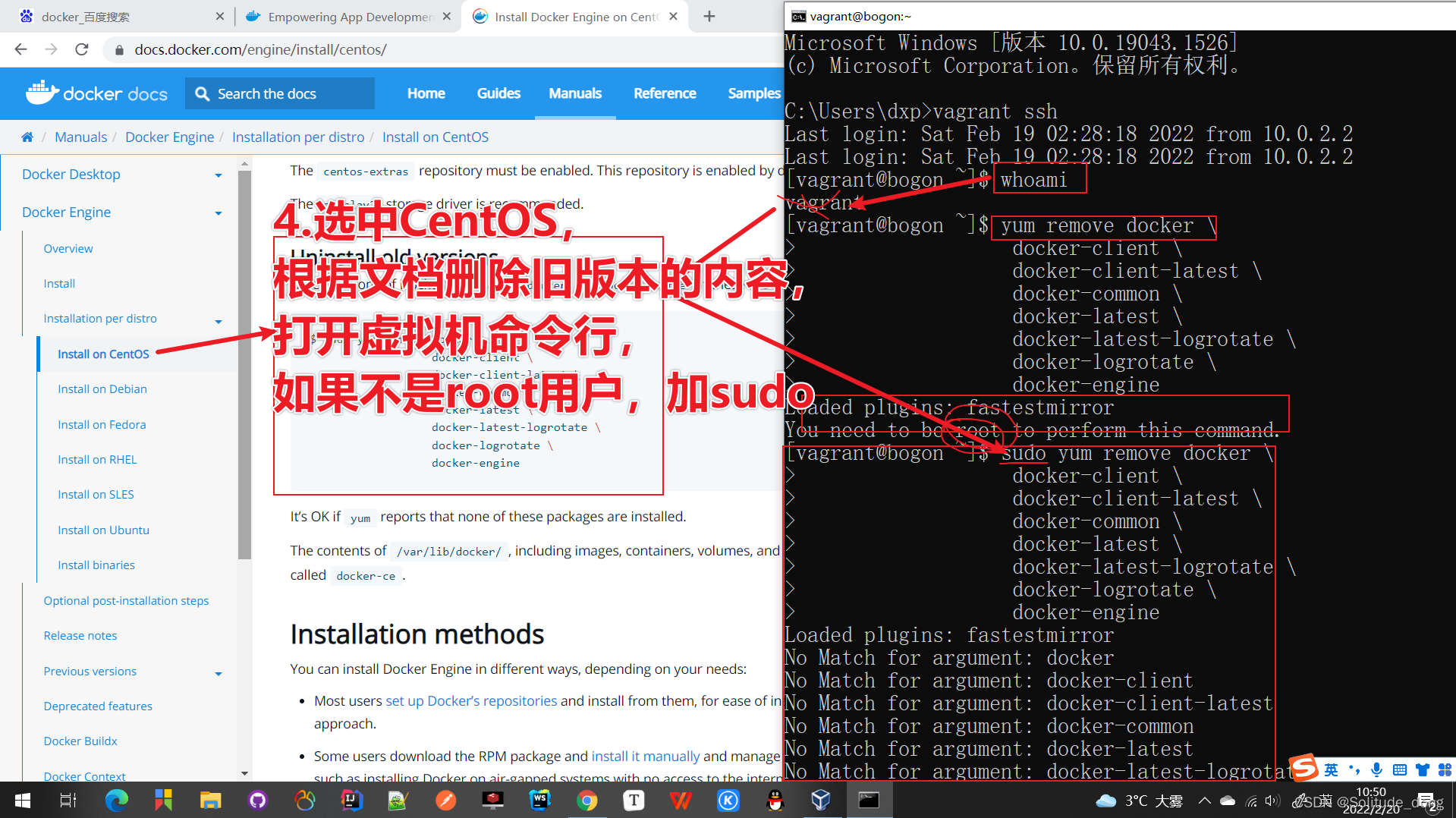Open QQ penguin icon on taskbar

775,800
